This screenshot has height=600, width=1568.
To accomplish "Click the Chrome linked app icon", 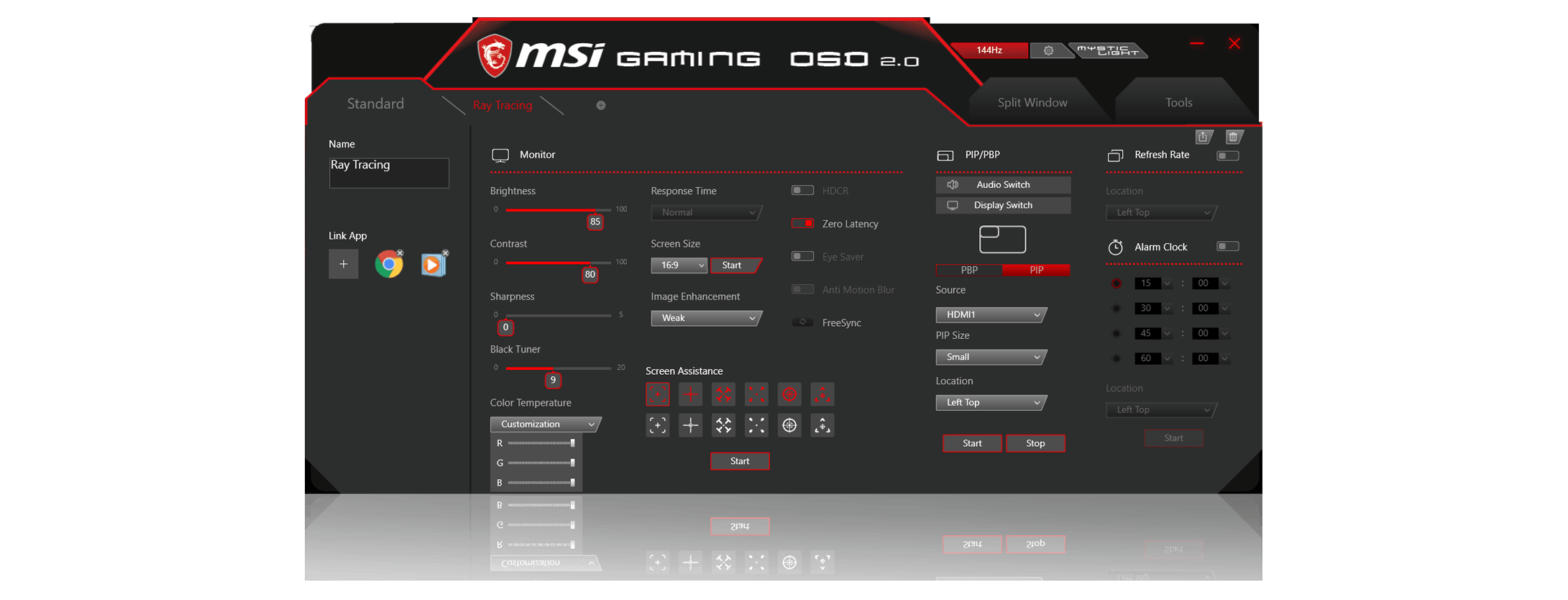I will click(x=389, y=264).
